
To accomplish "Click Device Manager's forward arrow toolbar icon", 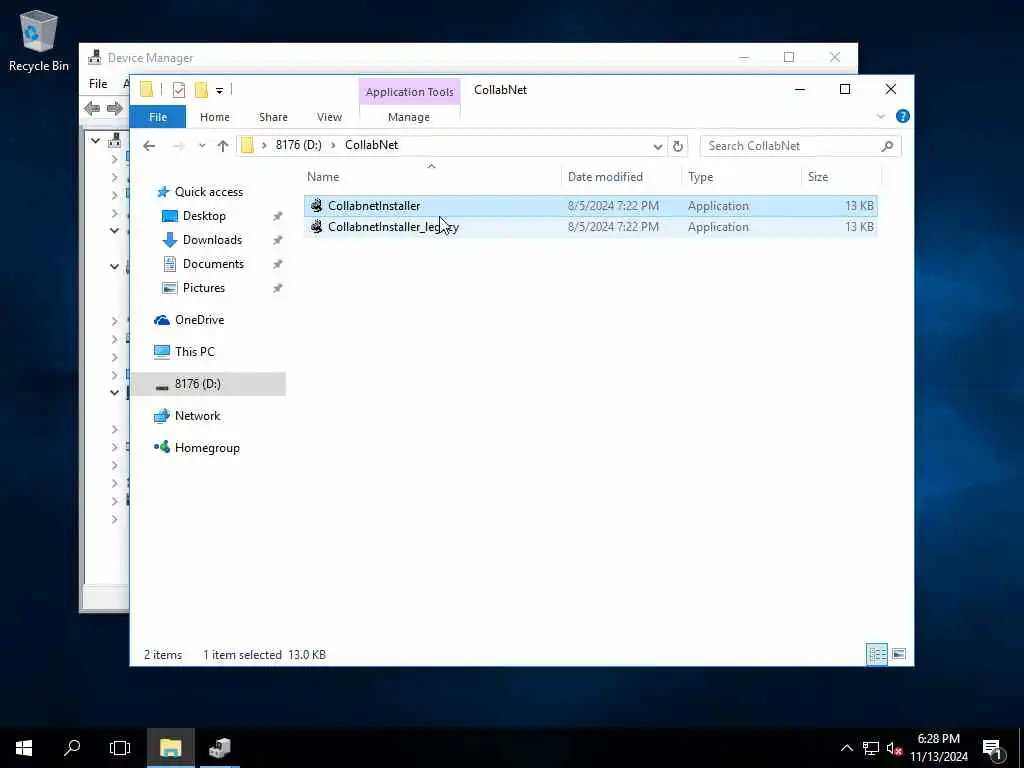I will coord(115,108).
